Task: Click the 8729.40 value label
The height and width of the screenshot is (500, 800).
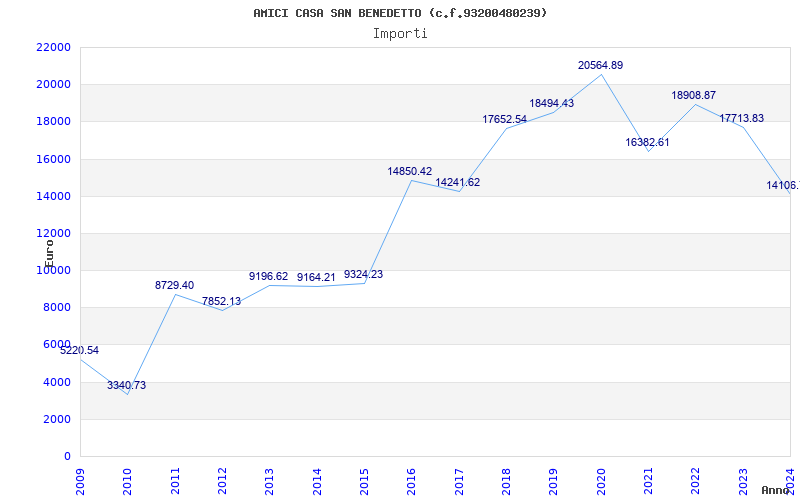Action: pos(174,285)
